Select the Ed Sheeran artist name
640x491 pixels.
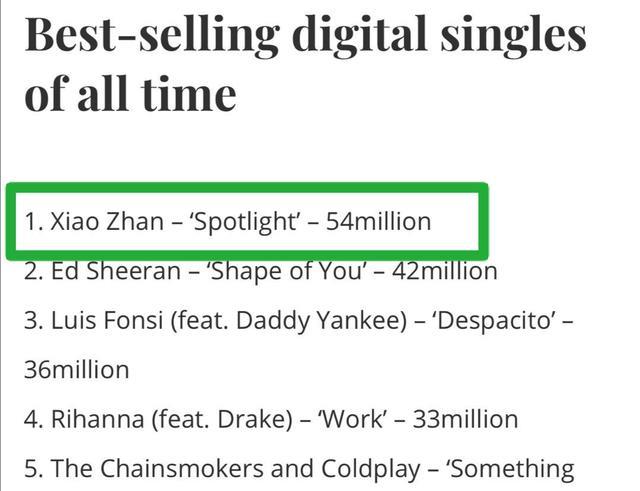click(116, 271)
